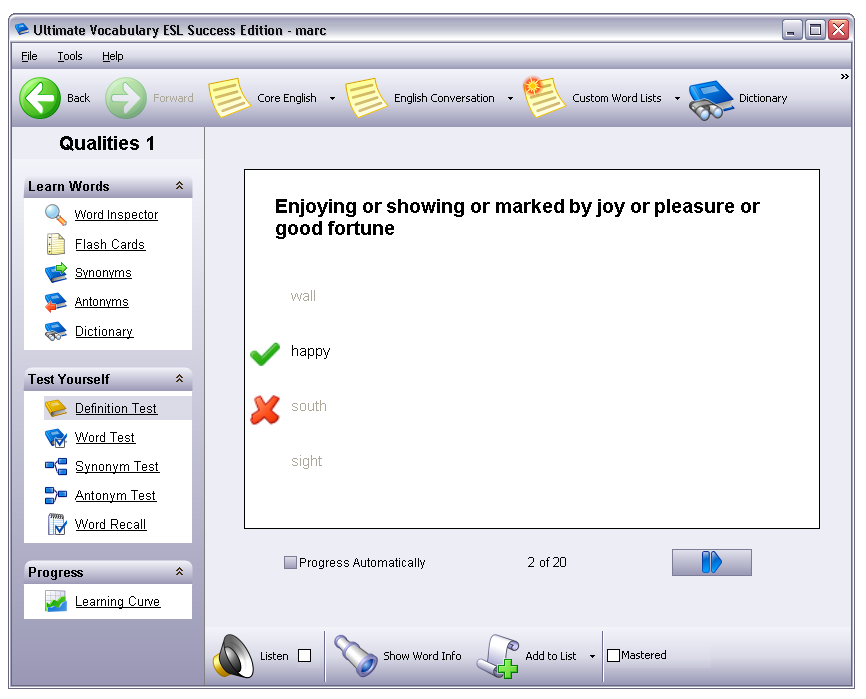
Task: Open the Tools menu
Action: (x=70, y=56)
